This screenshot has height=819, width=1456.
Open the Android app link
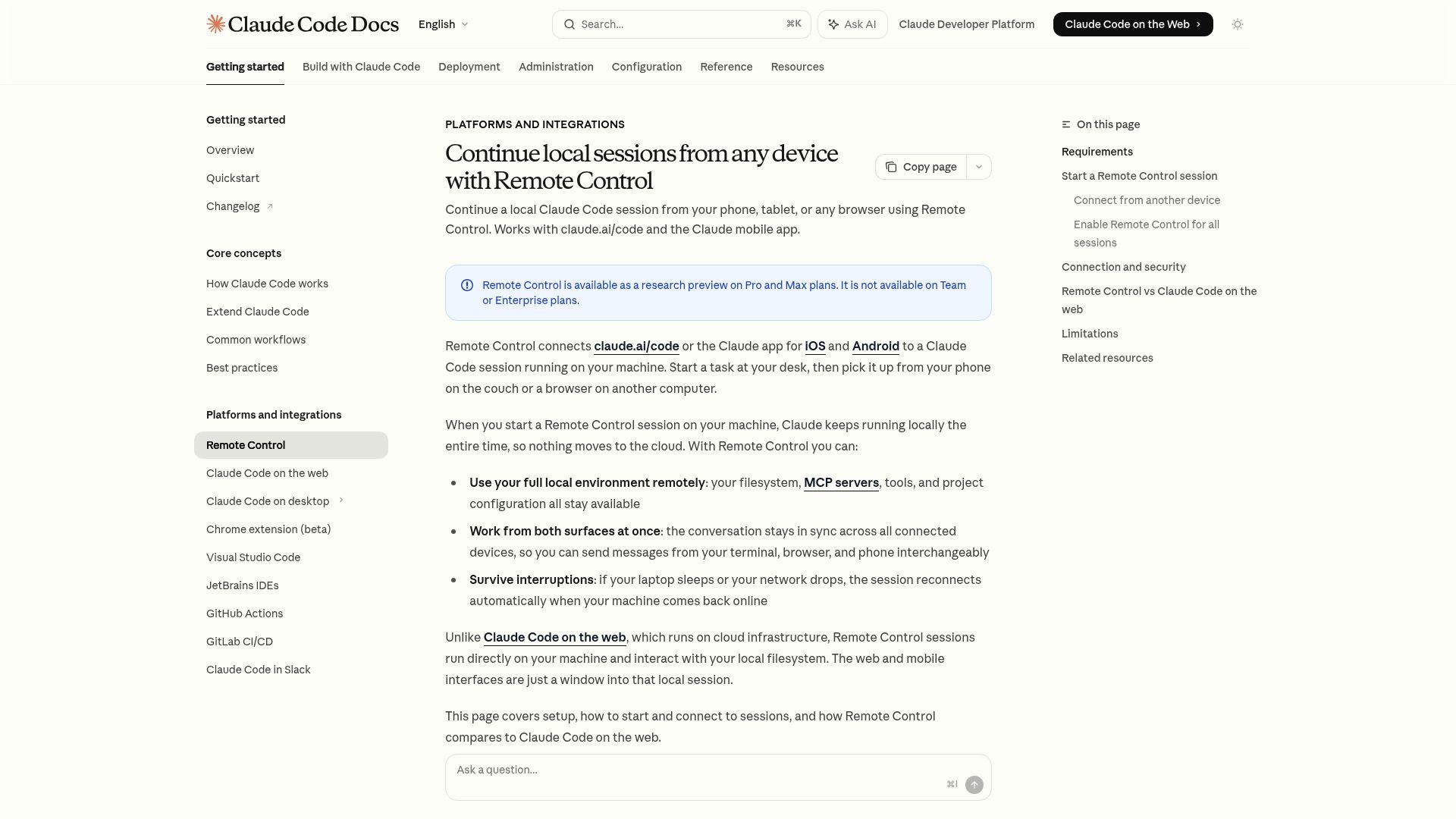tap(876, 347)
